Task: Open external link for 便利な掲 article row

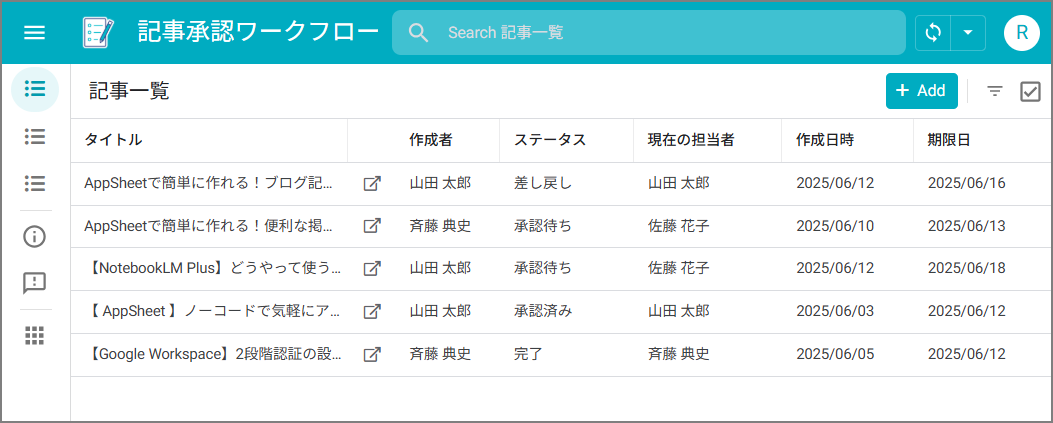Action: [372, 226]
